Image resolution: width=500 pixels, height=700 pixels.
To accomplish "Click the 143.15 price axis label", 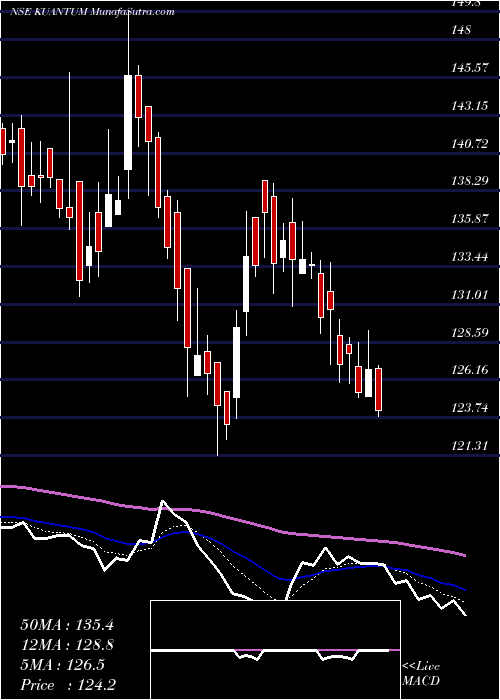I will point(470,106).
